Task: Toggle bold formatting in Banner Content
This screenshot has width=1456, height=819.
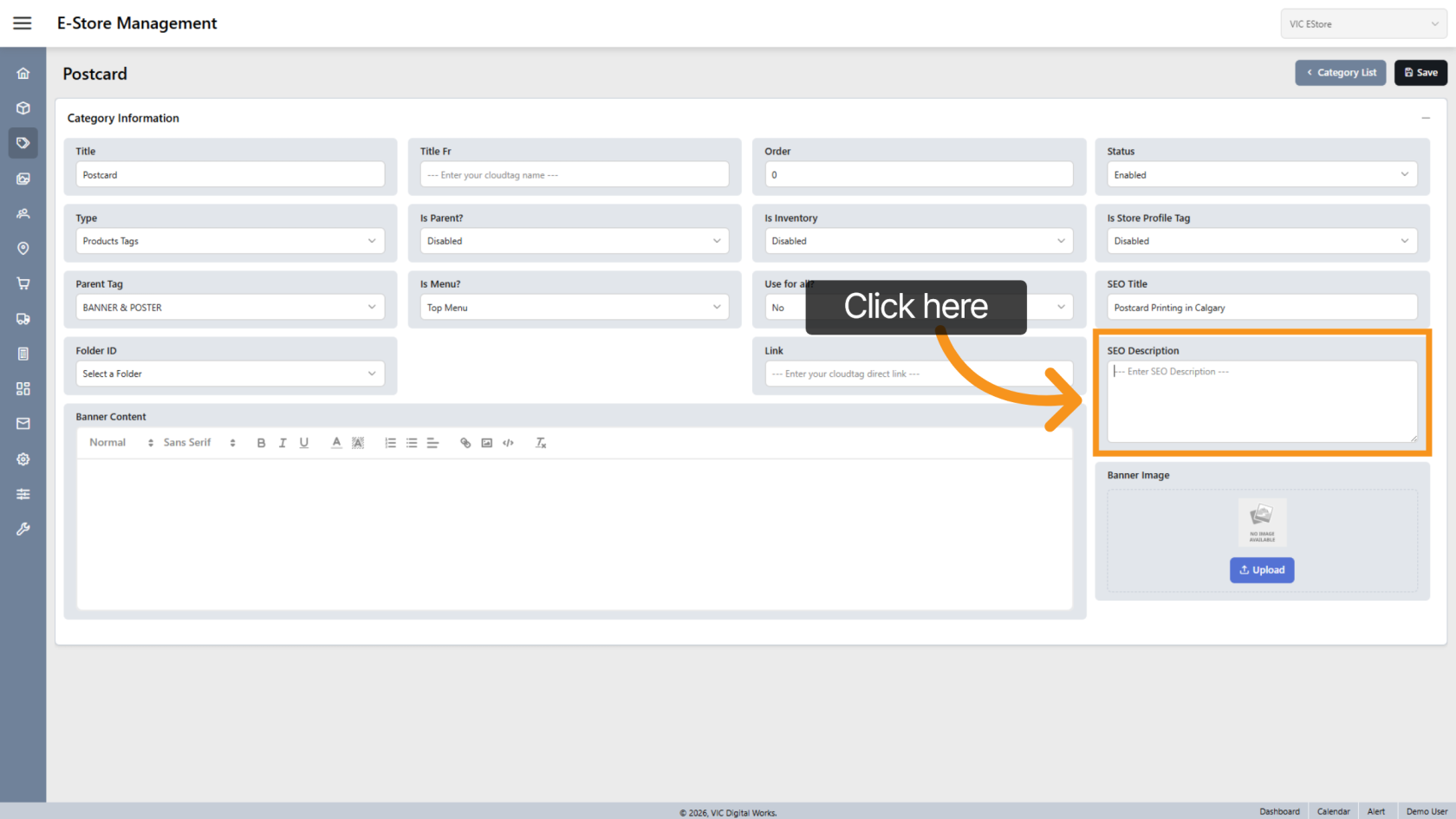Action: (x=261, y=443)
